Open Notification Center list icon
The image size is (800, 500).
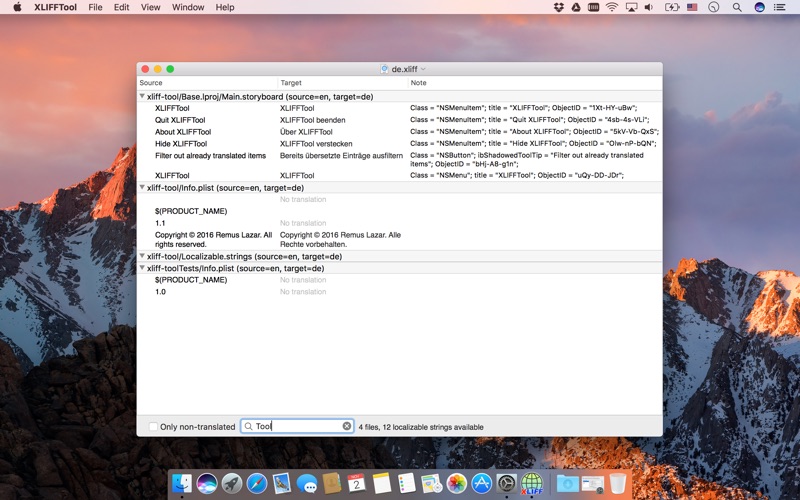(x=779, y=7)
